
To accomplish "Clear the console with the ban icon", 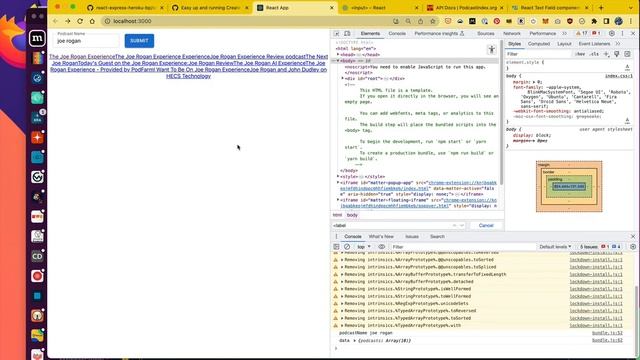I will (x=347, y=247).
